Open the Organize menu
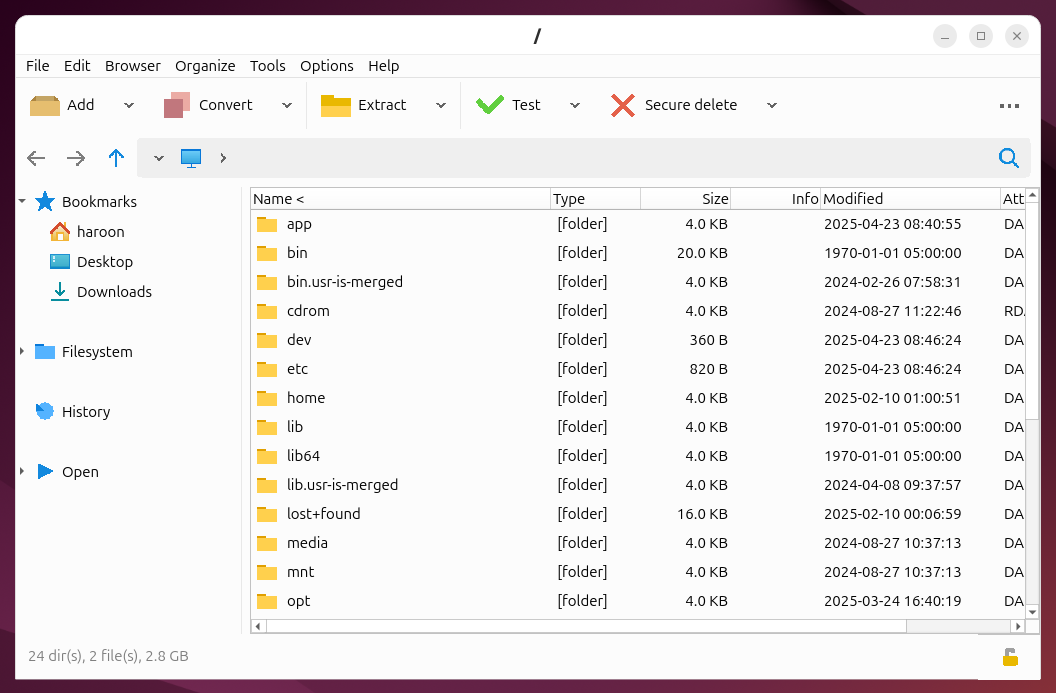 coord(205,66)
